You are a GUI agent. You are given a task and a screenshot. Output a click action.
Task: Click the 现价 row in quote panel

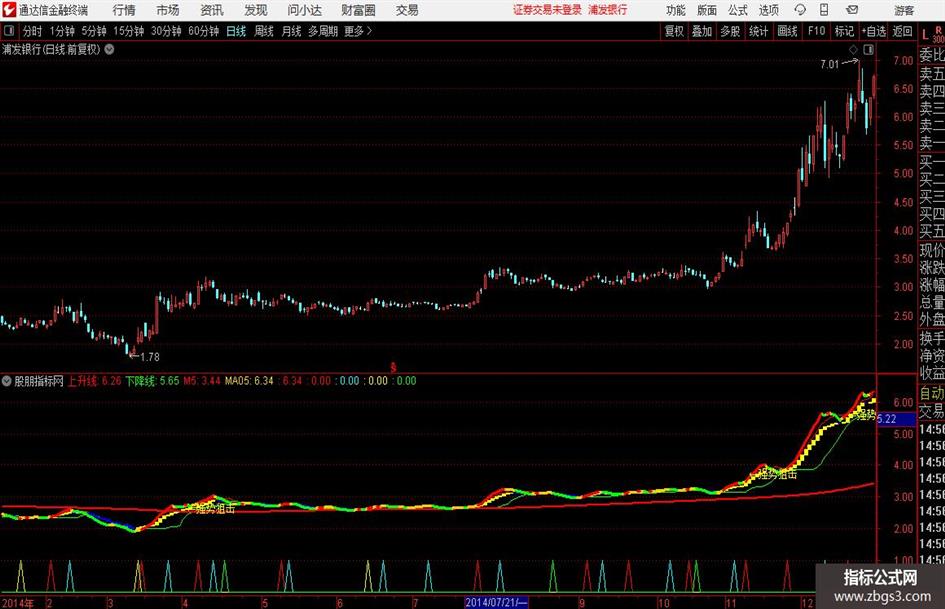(932, 250)
